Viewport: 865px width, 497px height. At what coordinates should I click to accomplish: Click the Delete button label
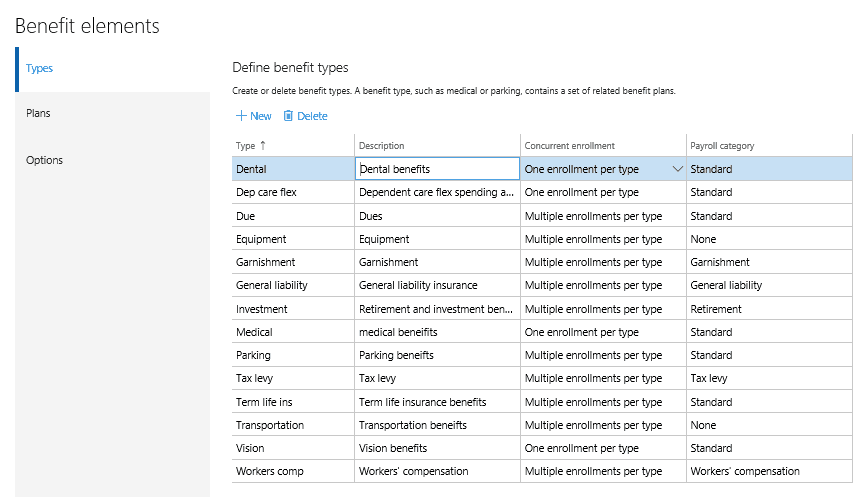pos(312,116)
